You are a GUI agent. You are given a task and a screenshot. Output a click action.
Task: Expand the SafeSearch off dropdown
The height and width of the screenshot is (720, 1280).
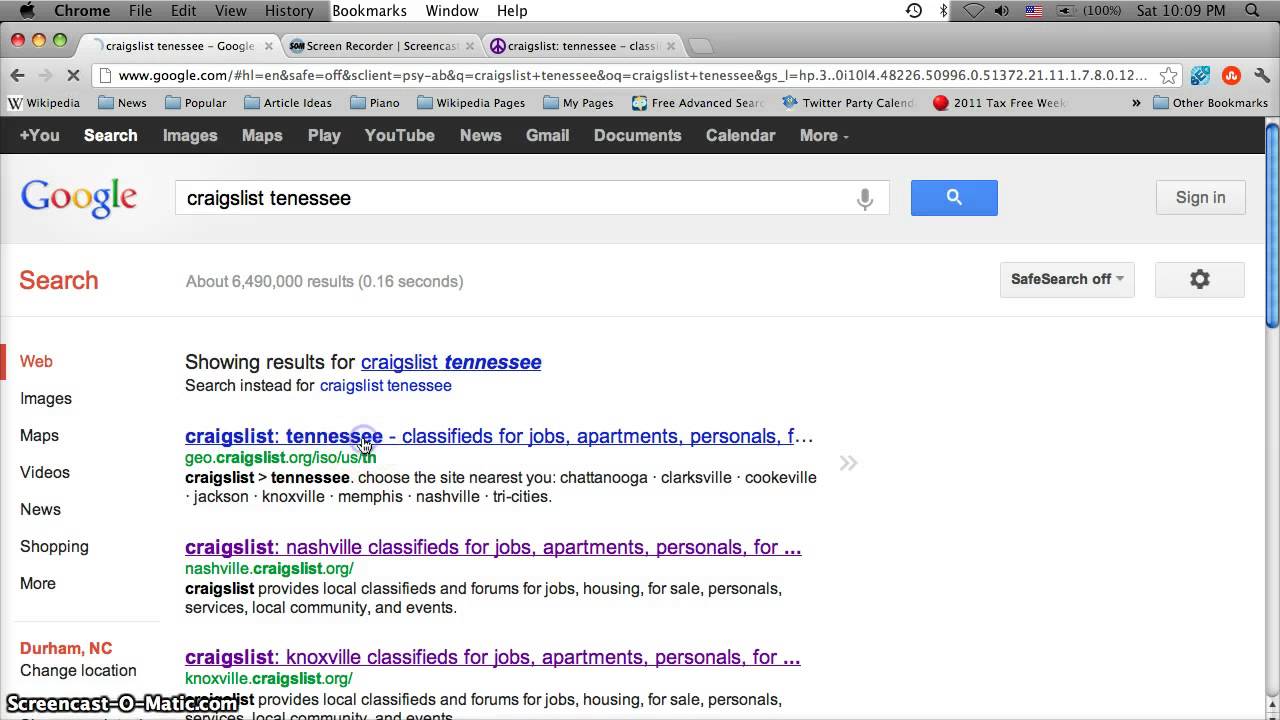point(1067,280)
